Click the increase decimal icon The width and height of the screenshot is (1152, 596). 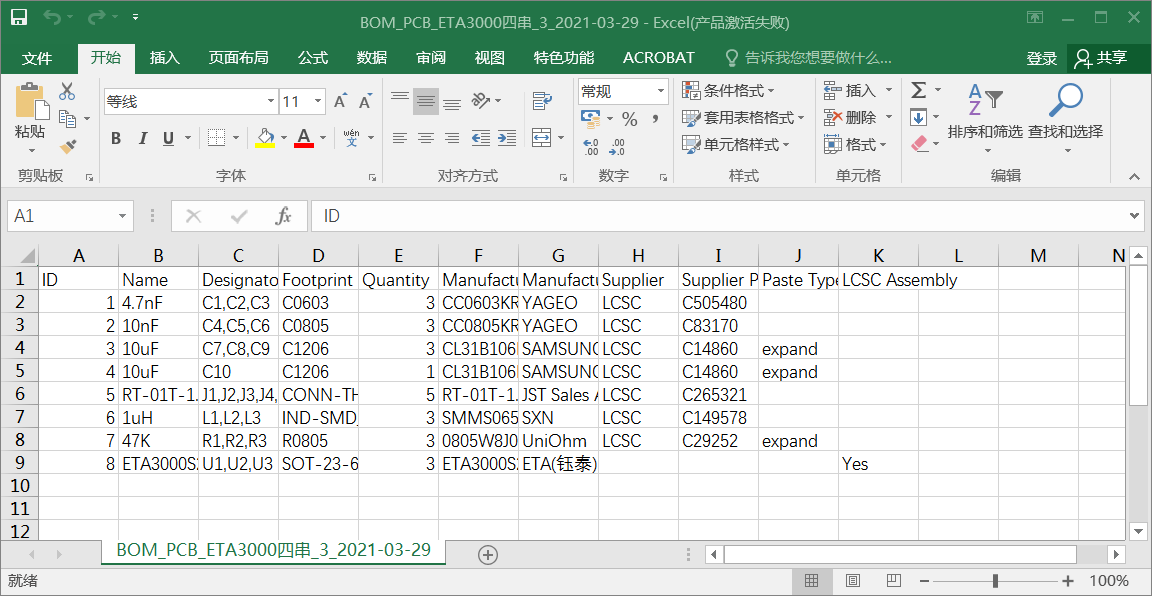pos(591,147)
